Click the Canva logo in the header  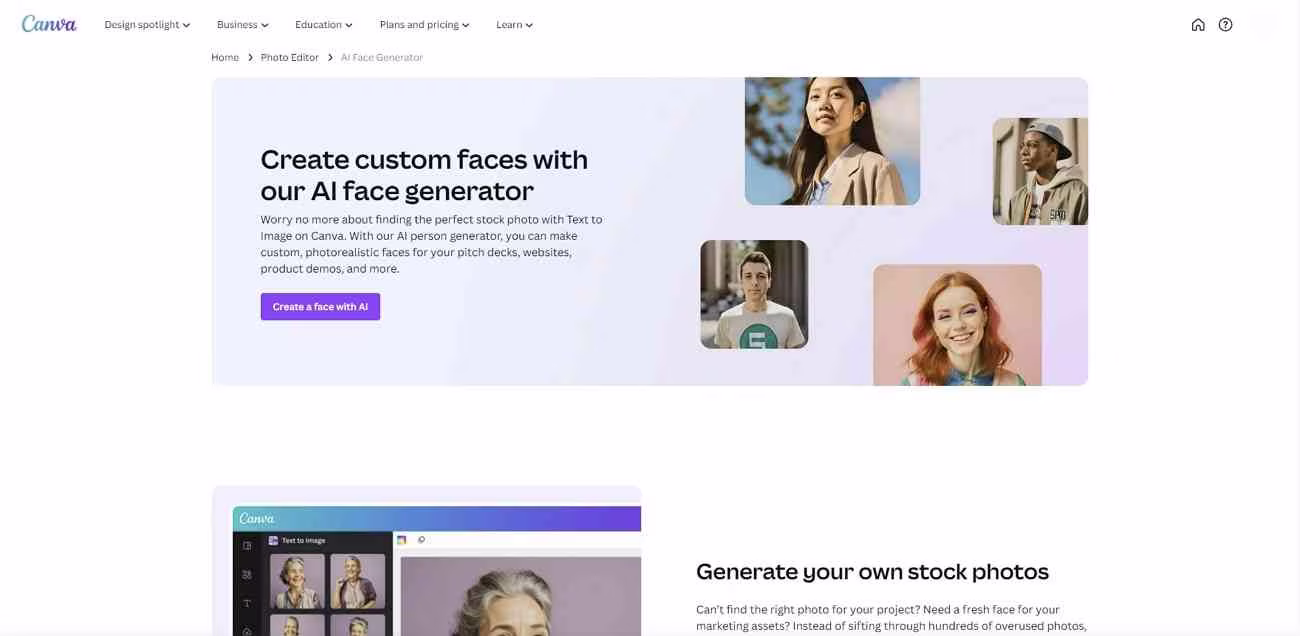coord(49,24)
